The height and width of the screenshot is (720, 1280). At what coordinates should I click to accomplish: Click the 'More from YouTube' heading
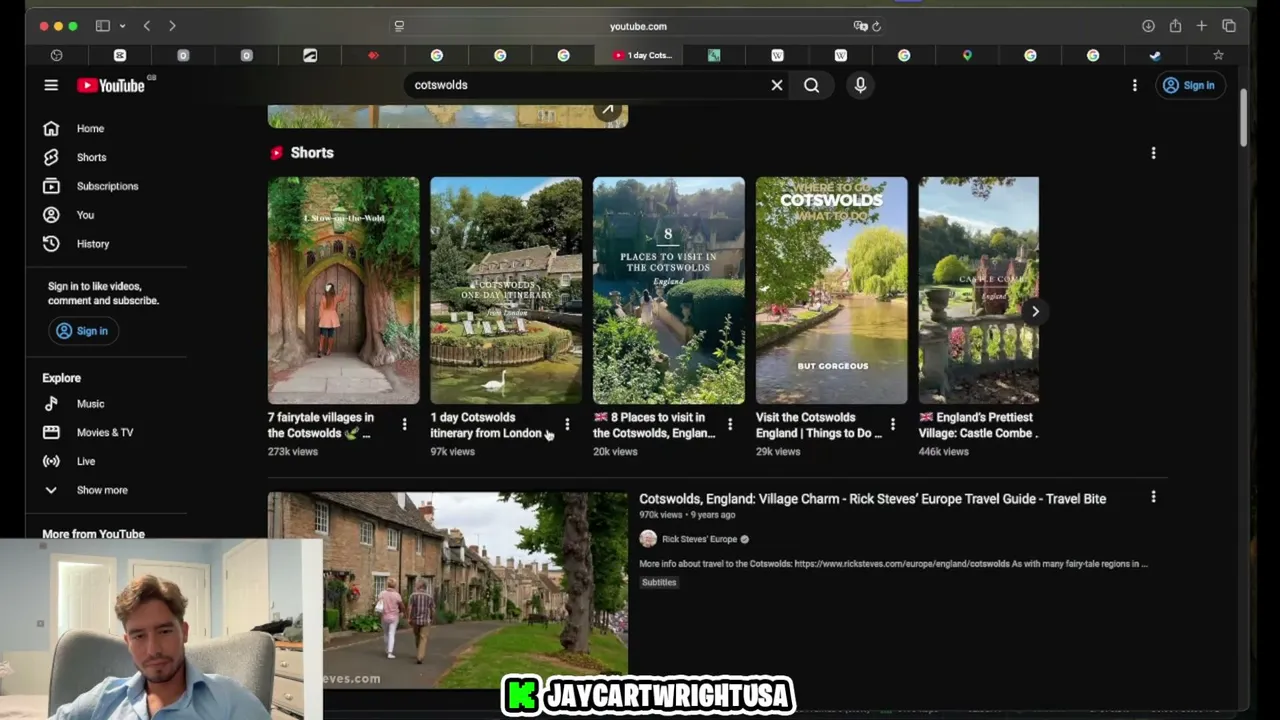(93, 534)
